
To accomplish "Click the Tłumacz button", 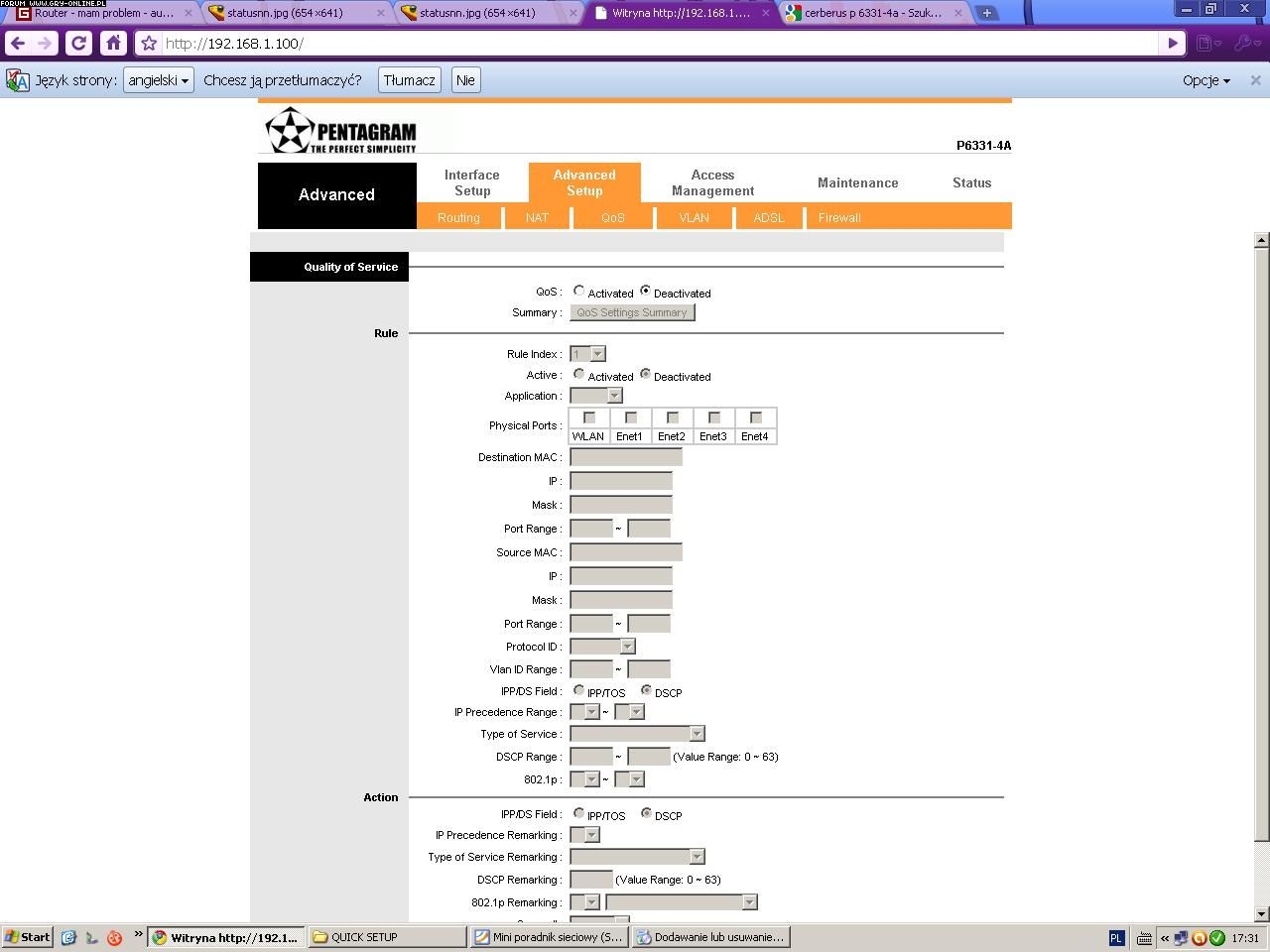I will (x=409, y=80).
